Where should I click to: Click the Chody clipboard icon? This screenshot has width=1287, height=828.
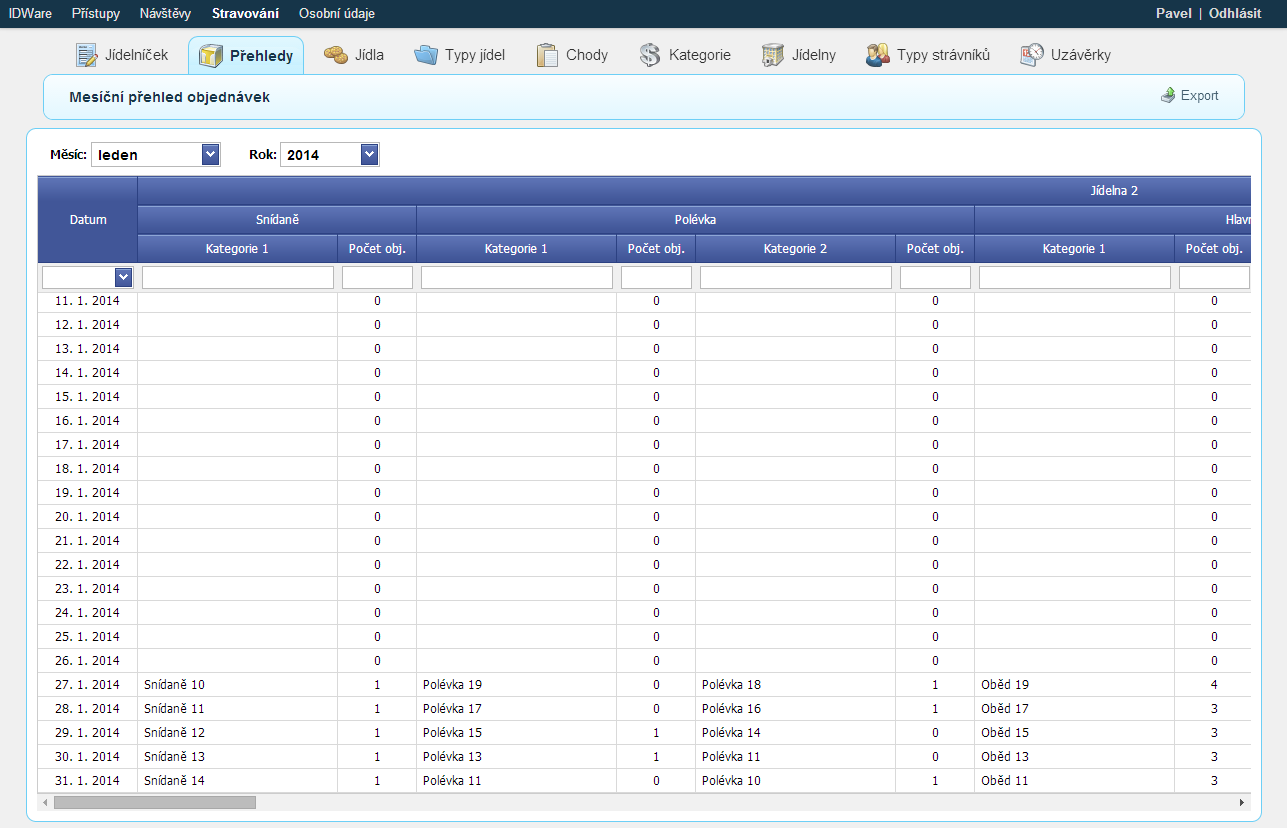click(x=546, y=55)
